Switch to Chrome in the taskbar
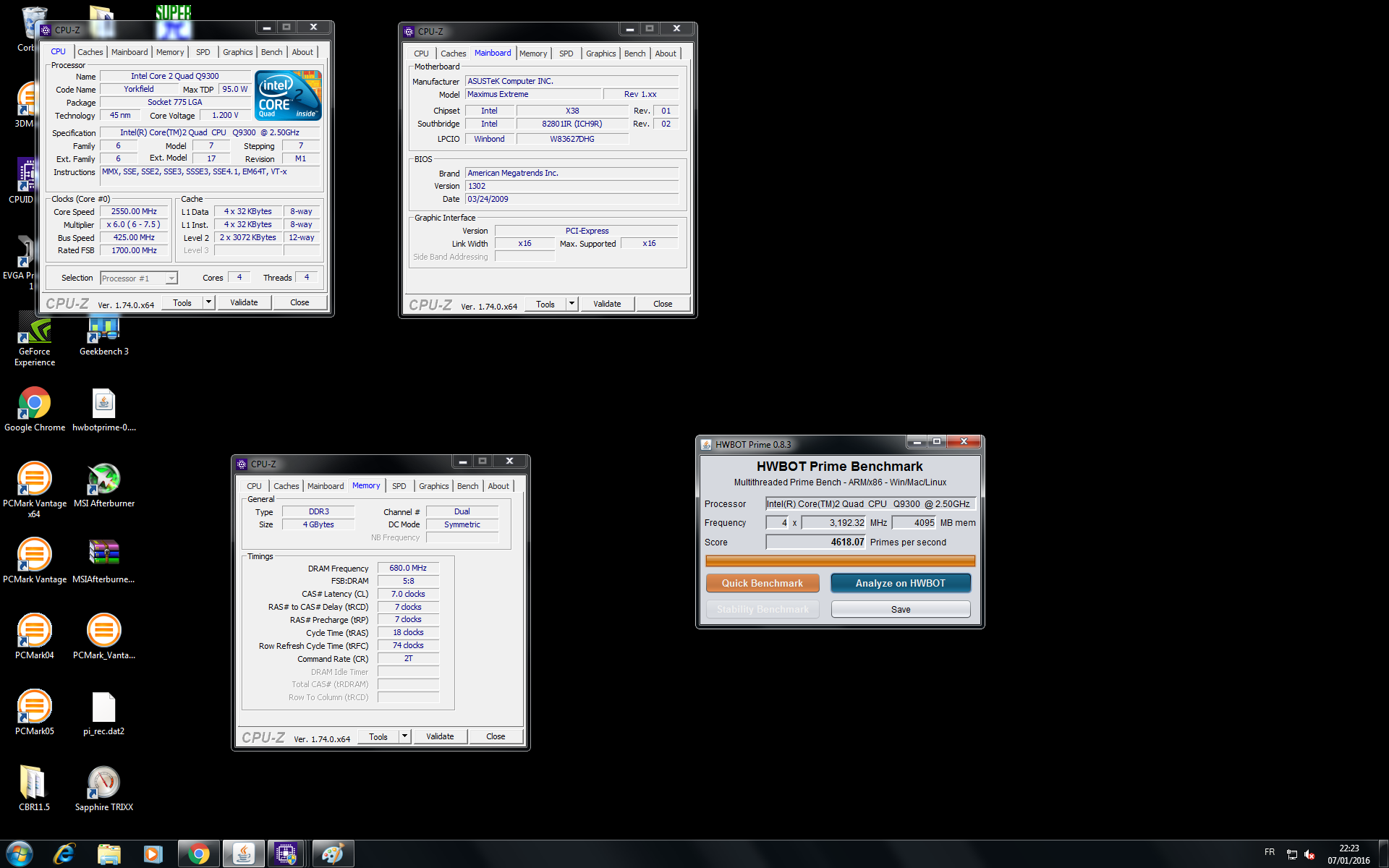 pyautogui.click(x=198, y=854)
